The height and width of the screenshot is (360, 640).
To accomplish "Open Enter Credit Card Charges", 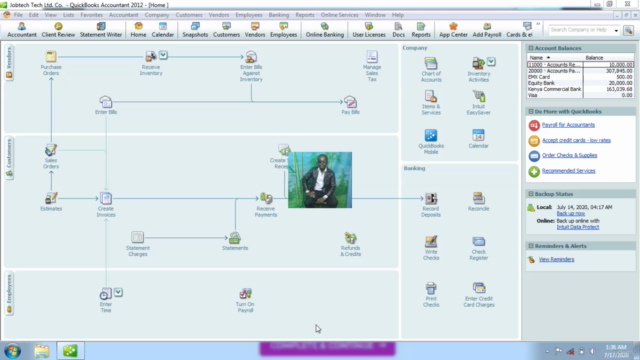I will click(x=479, y=288).
